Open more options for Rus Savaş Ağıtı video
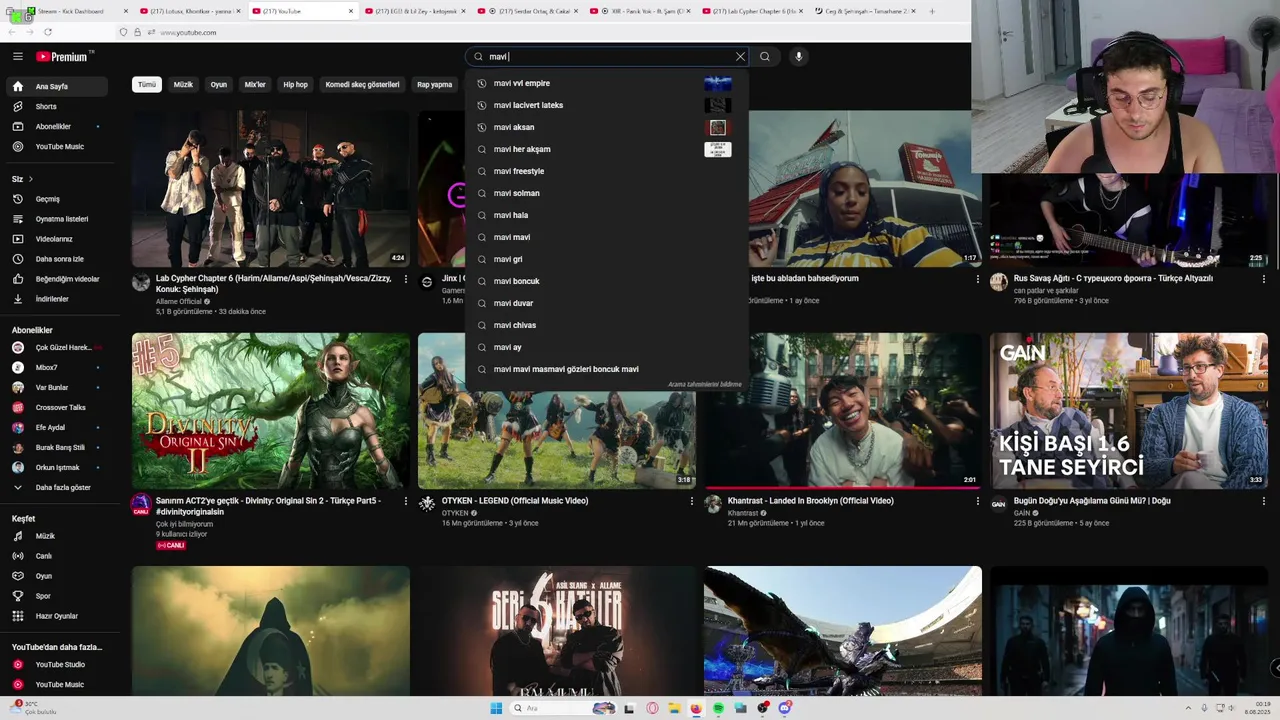 tap(1263, 280)
